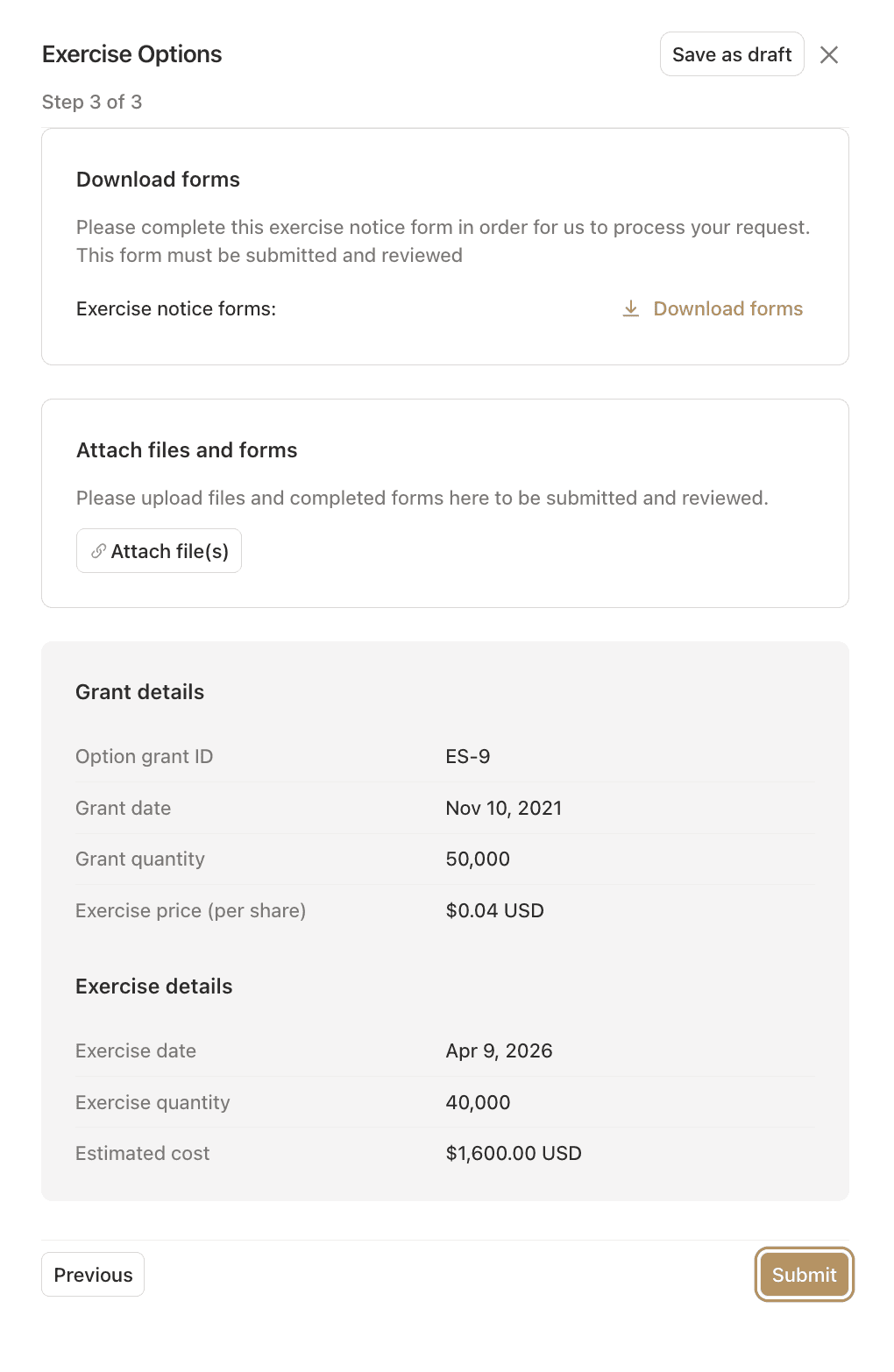Click the Option grant ID value ES-9
Screen dimensions: 894x1372
[x=468, y=756]
